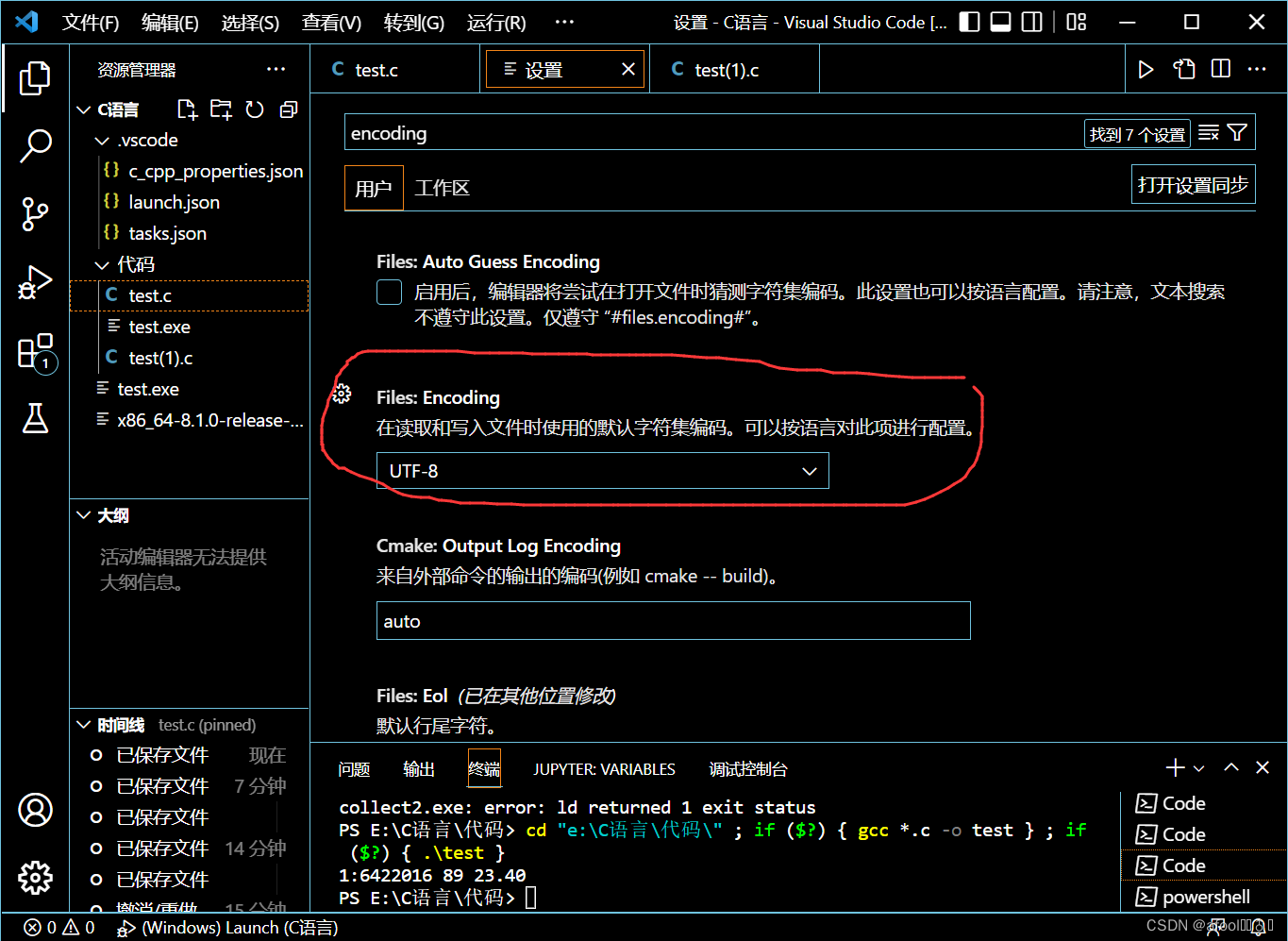Viewport: 1288px width, 941px height.
Task: Collapse the C语言 root folder
Action: [84, 109]
